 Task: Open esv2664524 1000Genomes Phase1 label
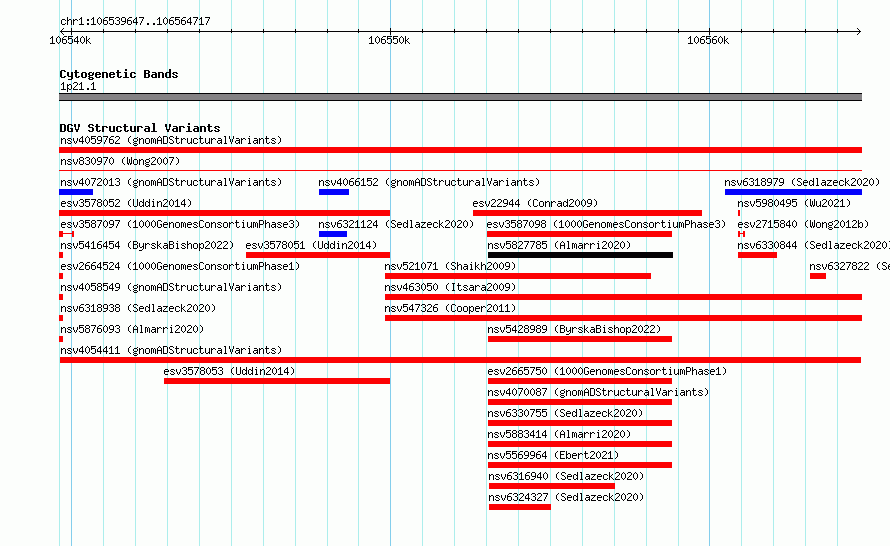coord(180,266)
